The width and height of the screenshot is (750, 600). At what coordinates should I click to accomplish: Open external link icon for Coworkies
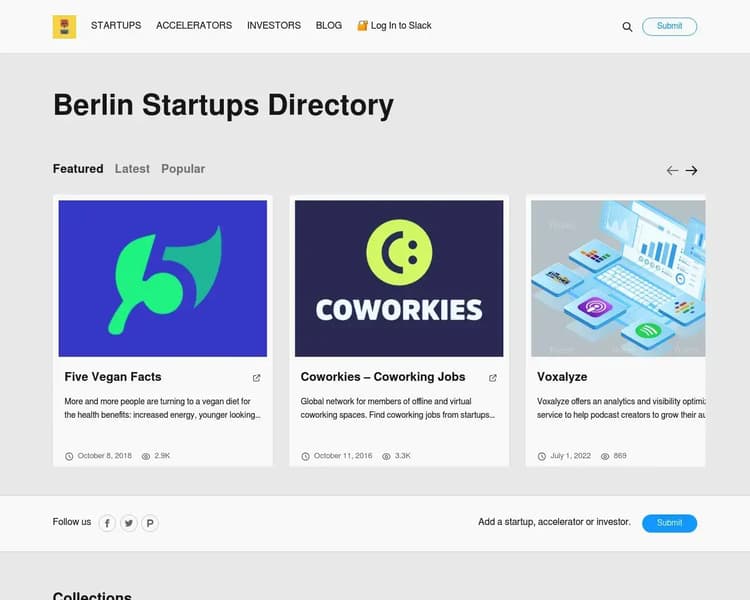pyautogui.click(x=493, y=378)
